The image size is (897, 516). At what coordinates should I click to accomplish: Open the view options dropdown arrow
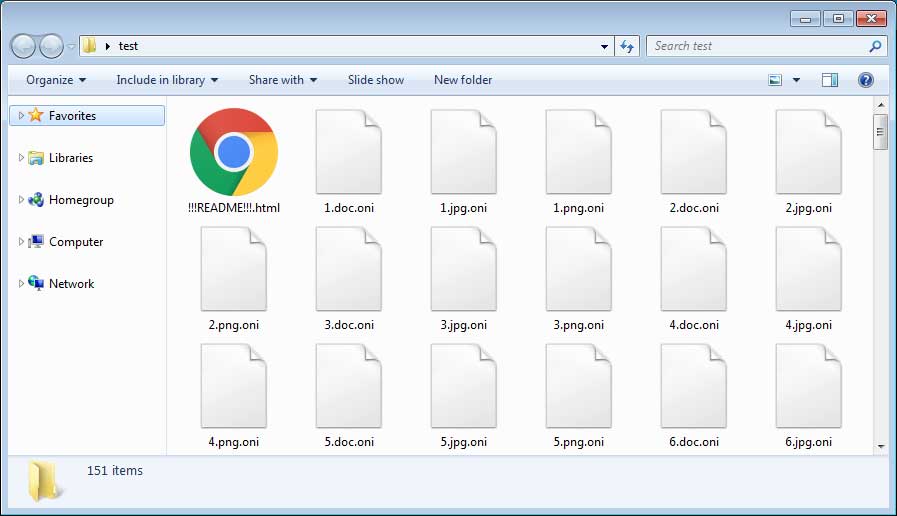tap(796, 80)
